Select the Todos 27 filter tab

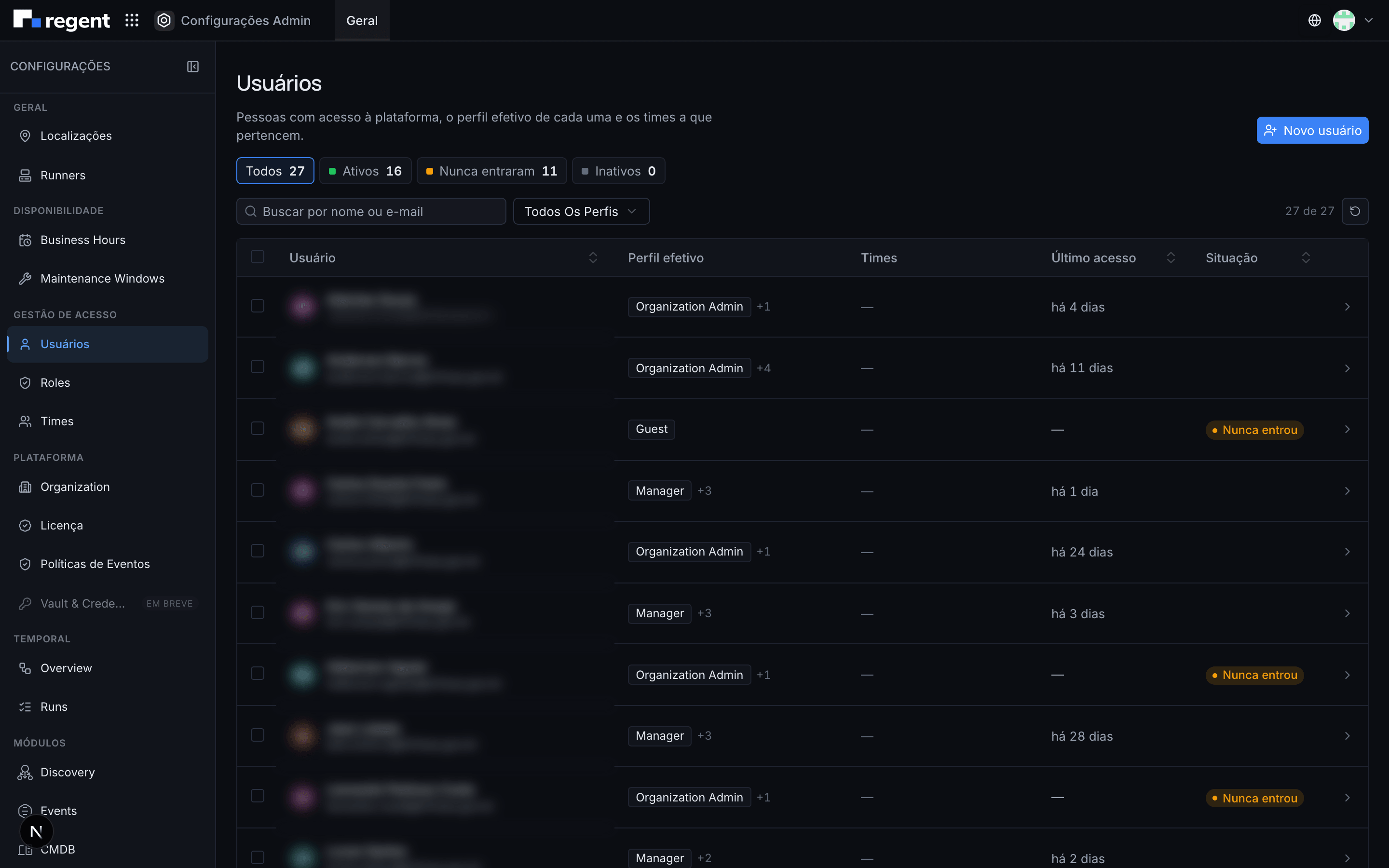[x=275, y=171]
